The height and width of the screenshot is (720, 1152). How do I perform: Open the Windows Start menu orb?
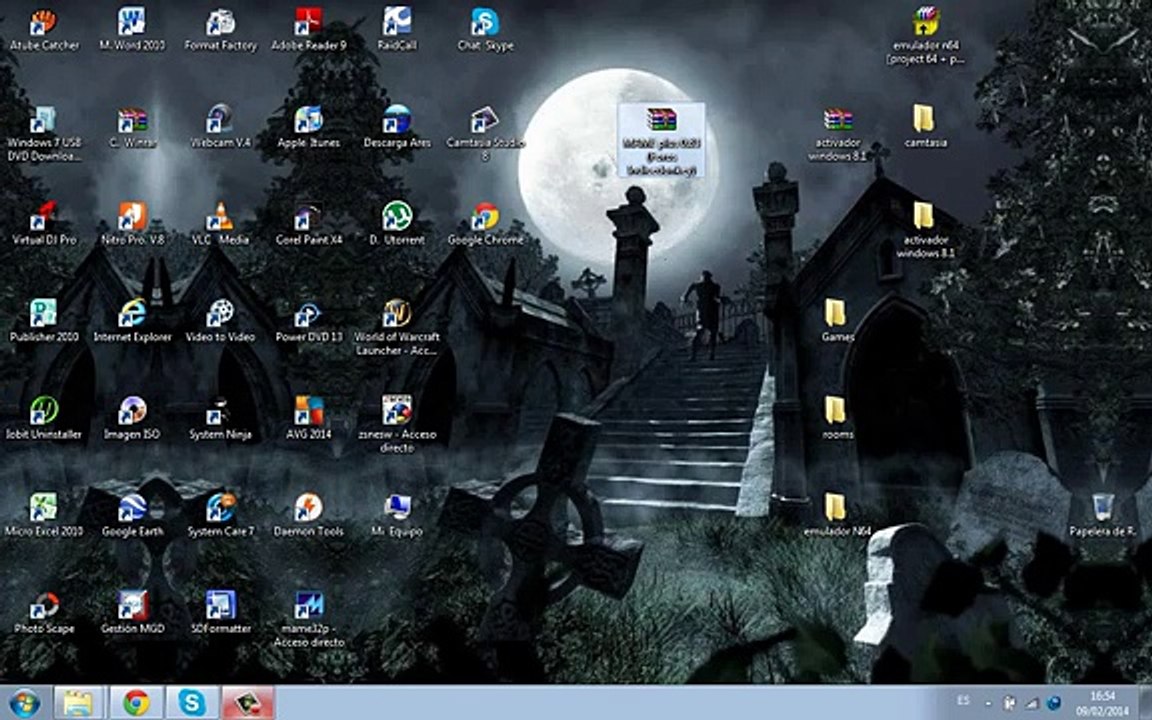click(24, 703)
